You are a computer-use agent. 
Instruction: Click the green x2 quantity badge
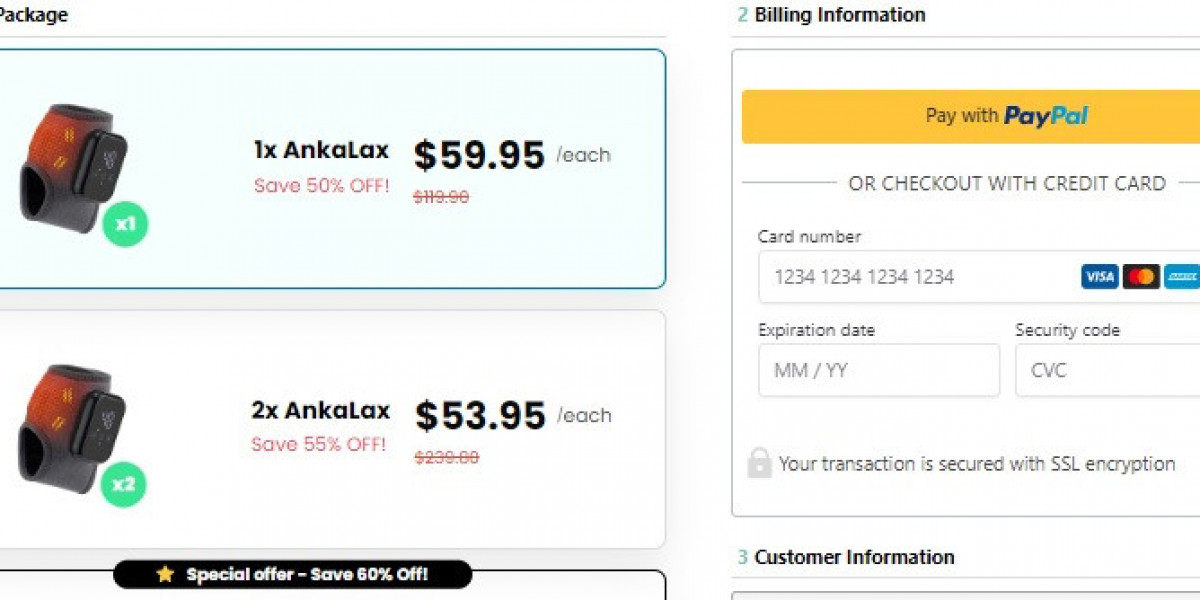123,485
